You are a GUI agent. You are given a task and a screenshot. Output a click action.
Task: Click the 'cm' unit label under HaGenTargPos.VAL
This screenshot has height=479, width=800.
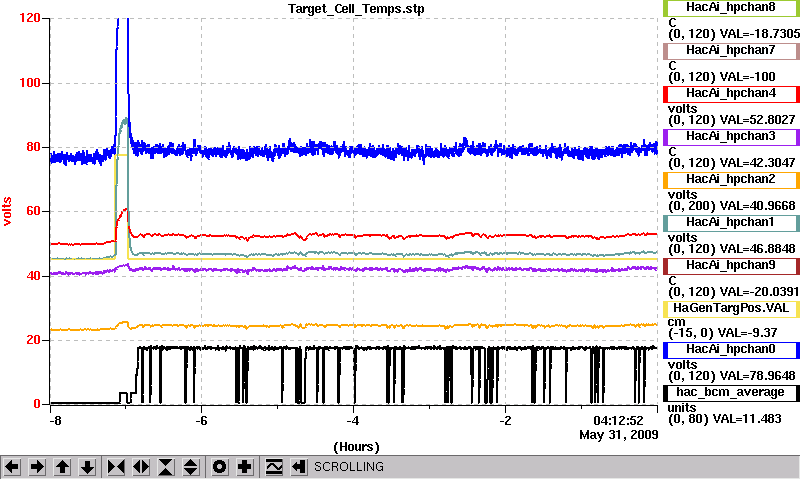click(676, 322)
